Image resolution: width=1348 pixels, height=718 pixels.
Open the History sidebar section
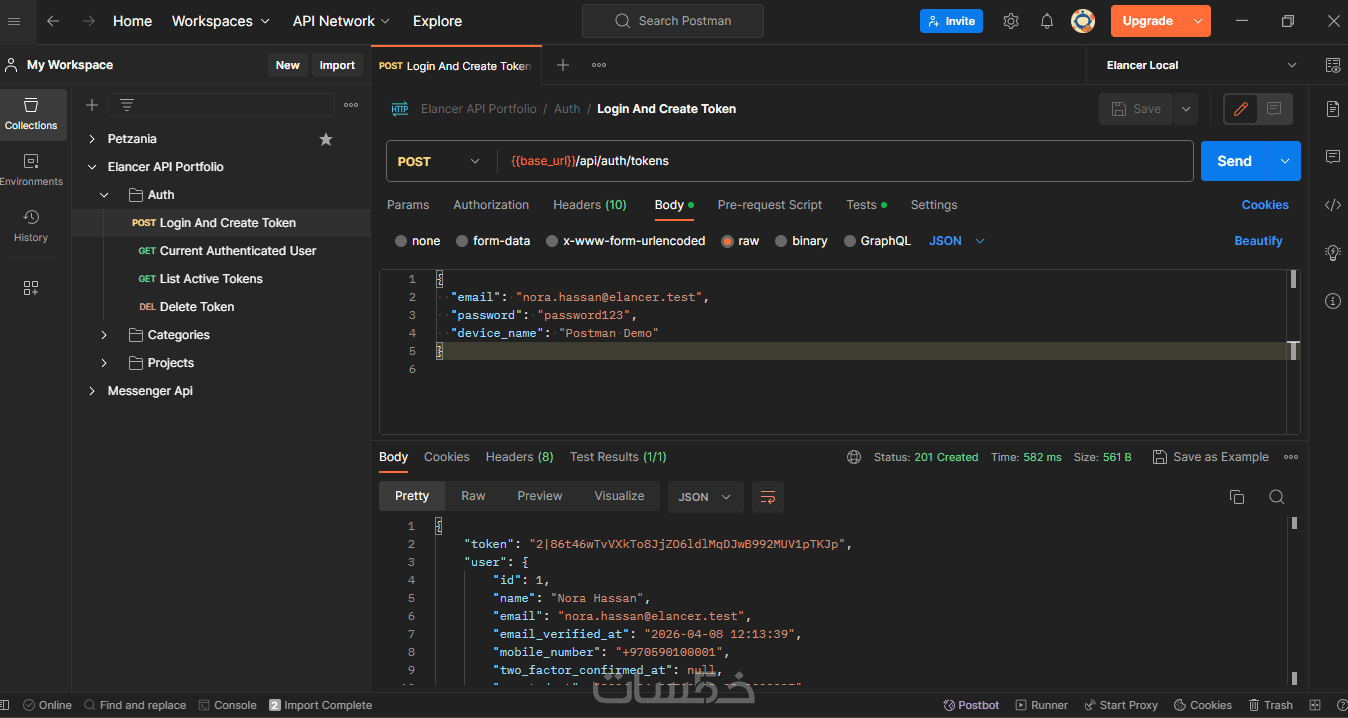(31, 226)
